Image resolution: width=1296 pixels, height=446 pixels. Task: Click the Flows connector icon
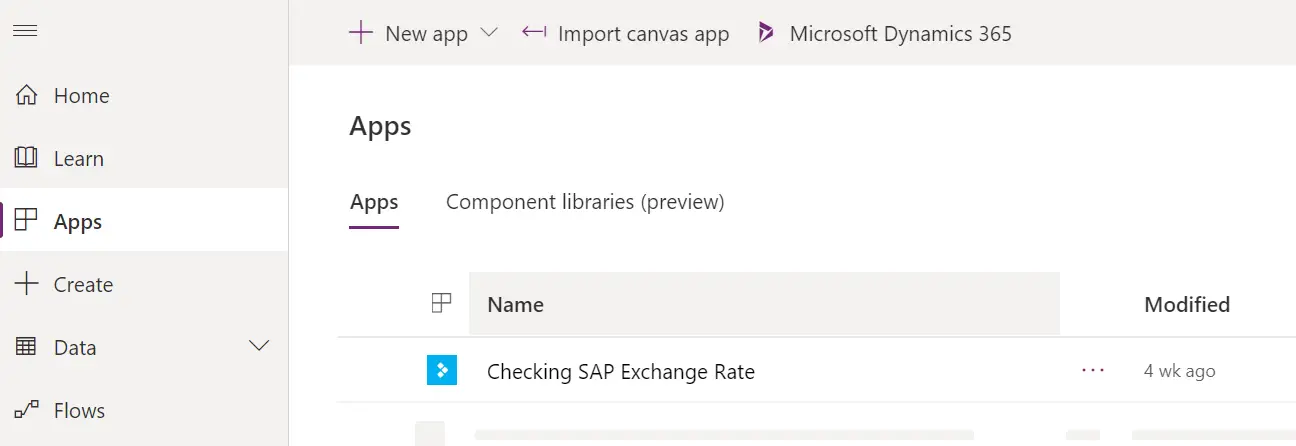26,410
